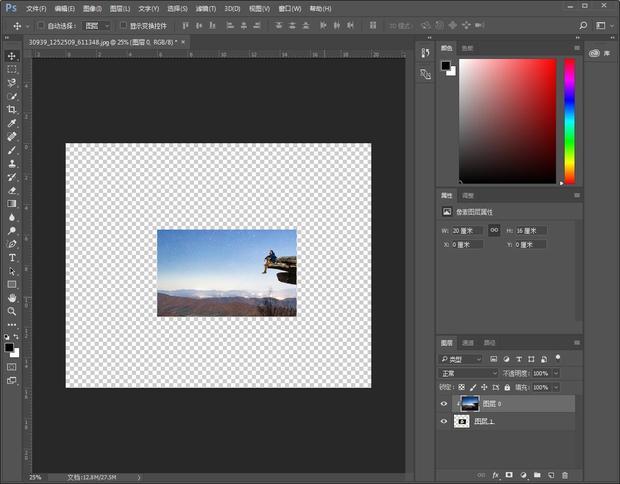Open the History panel icon
Image resolution: width=620 pixels, height=484 pixels.
click(425, 53)
